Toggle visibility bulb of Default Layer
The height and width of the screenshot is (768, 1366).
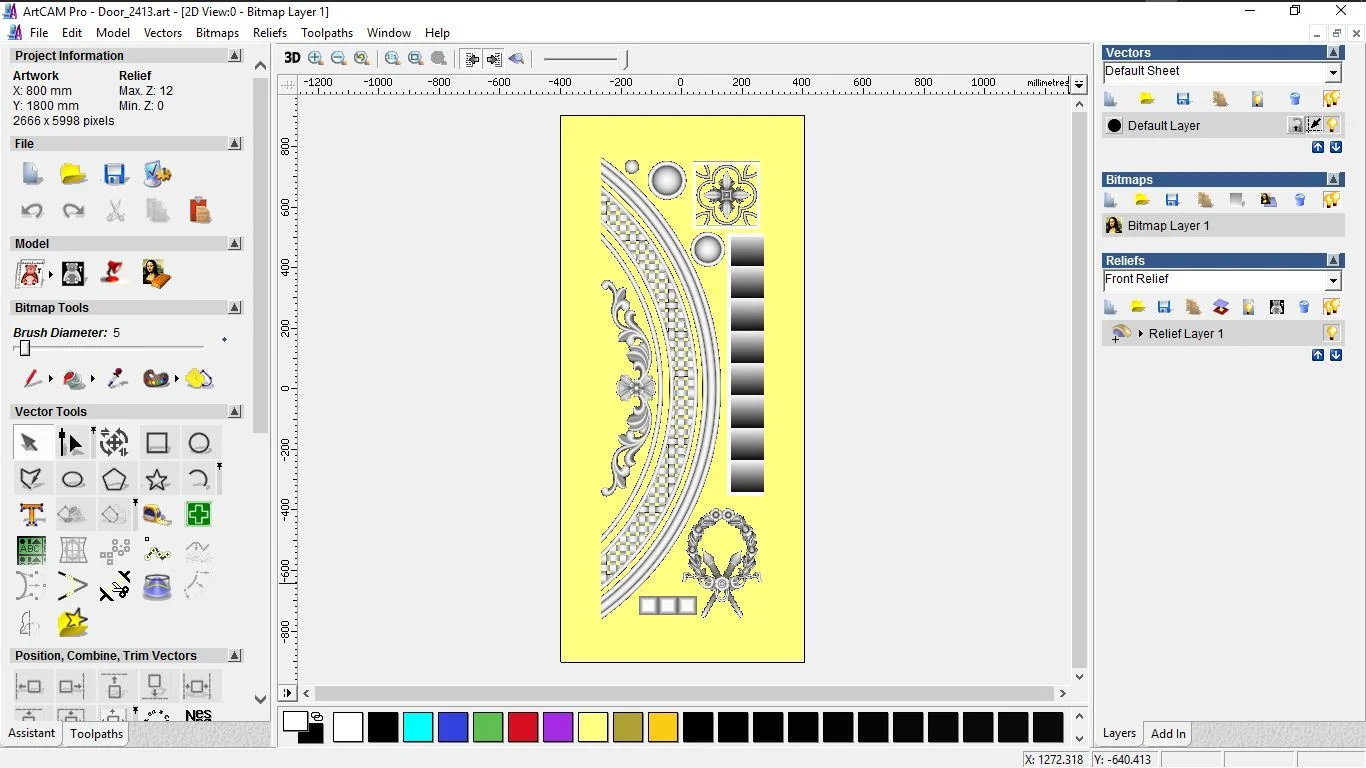pos(1333,125)
